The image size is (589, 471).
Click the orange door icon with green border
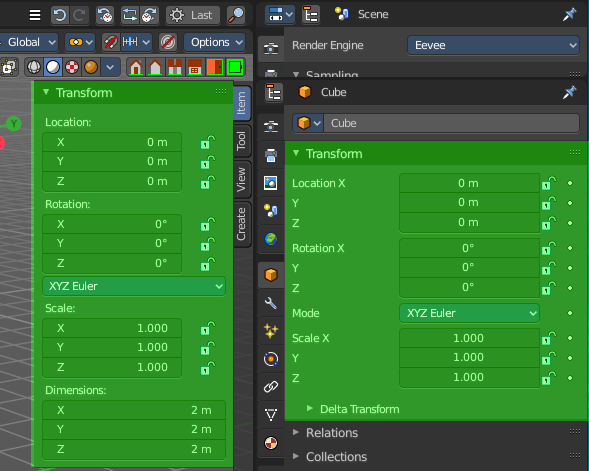point(215,68)
